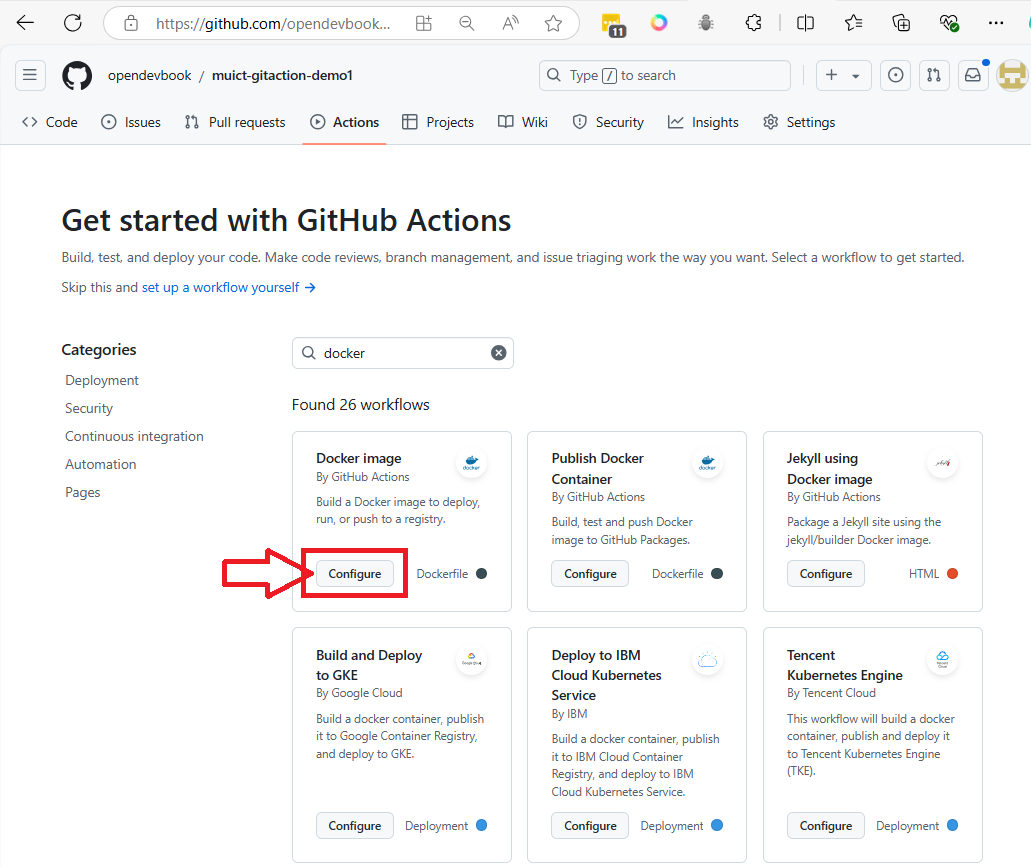Clear the docker search with X icon
Screen dimensions: 1031x867
point(499,353)
